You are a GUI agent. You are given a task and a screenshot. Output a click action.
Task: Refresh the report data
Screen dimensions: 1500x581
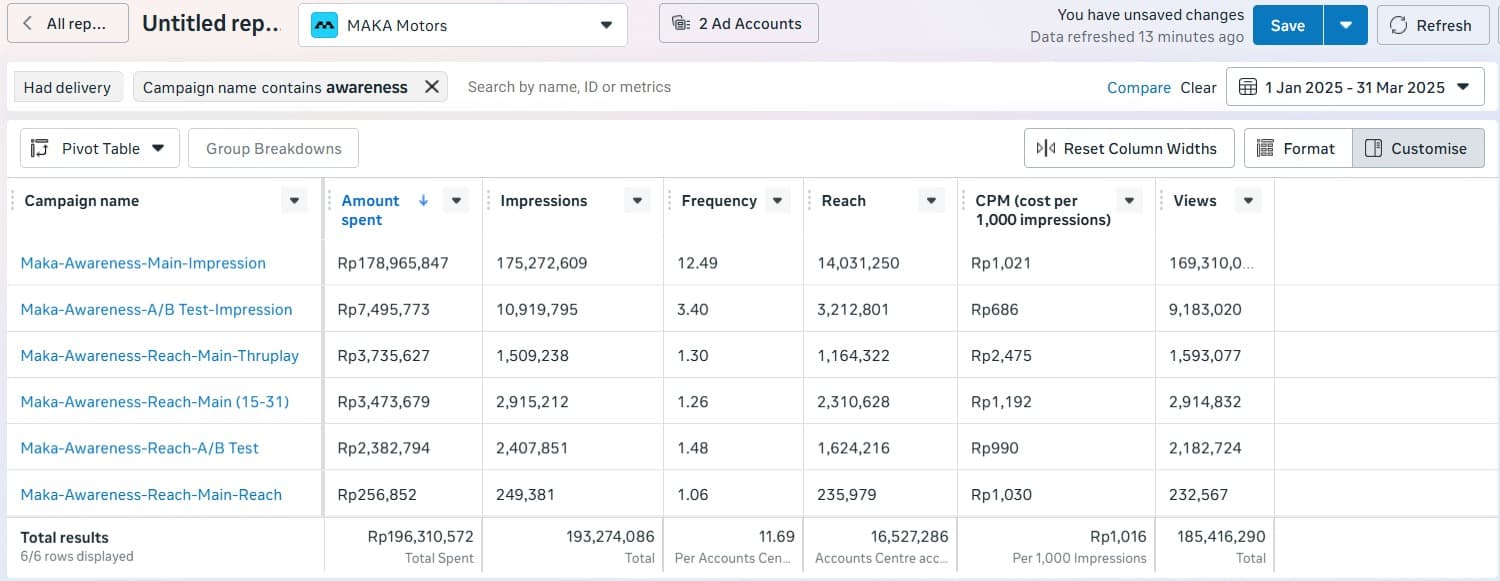[1432, 25]
